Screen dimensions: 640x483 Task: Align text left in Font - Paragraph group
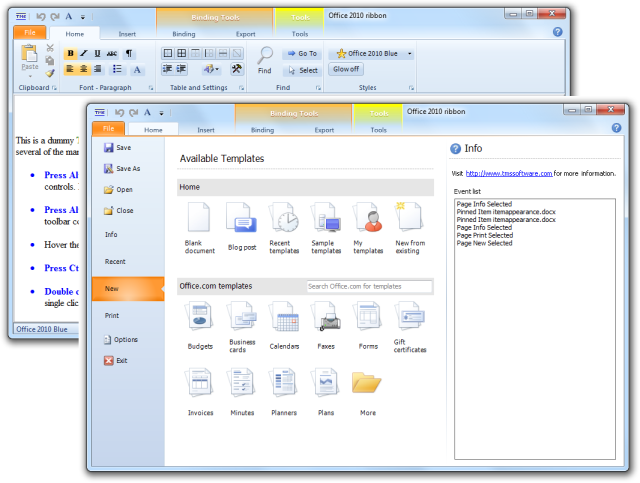pyautogui.click(x=70, y=69)
